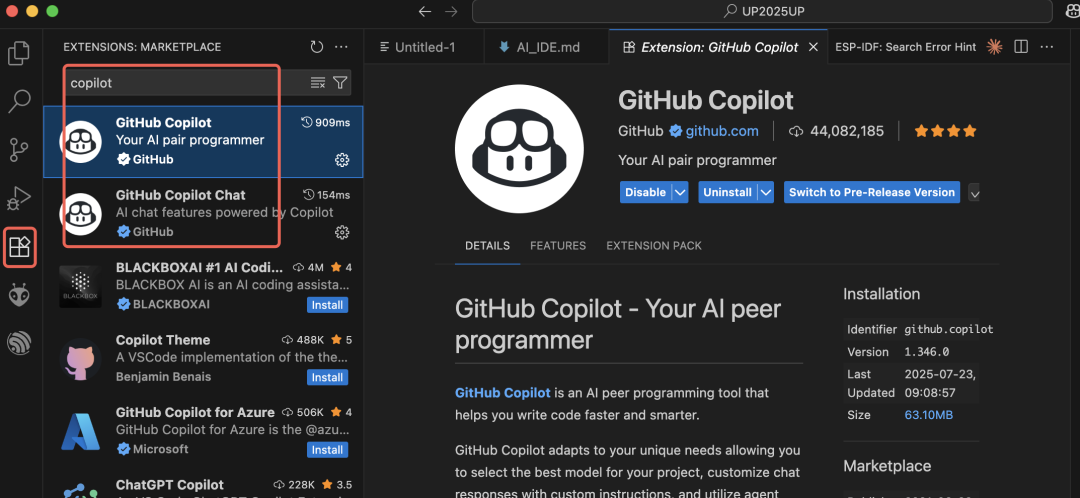
Task: Click the 63.10MB size link
Action: 928,415
